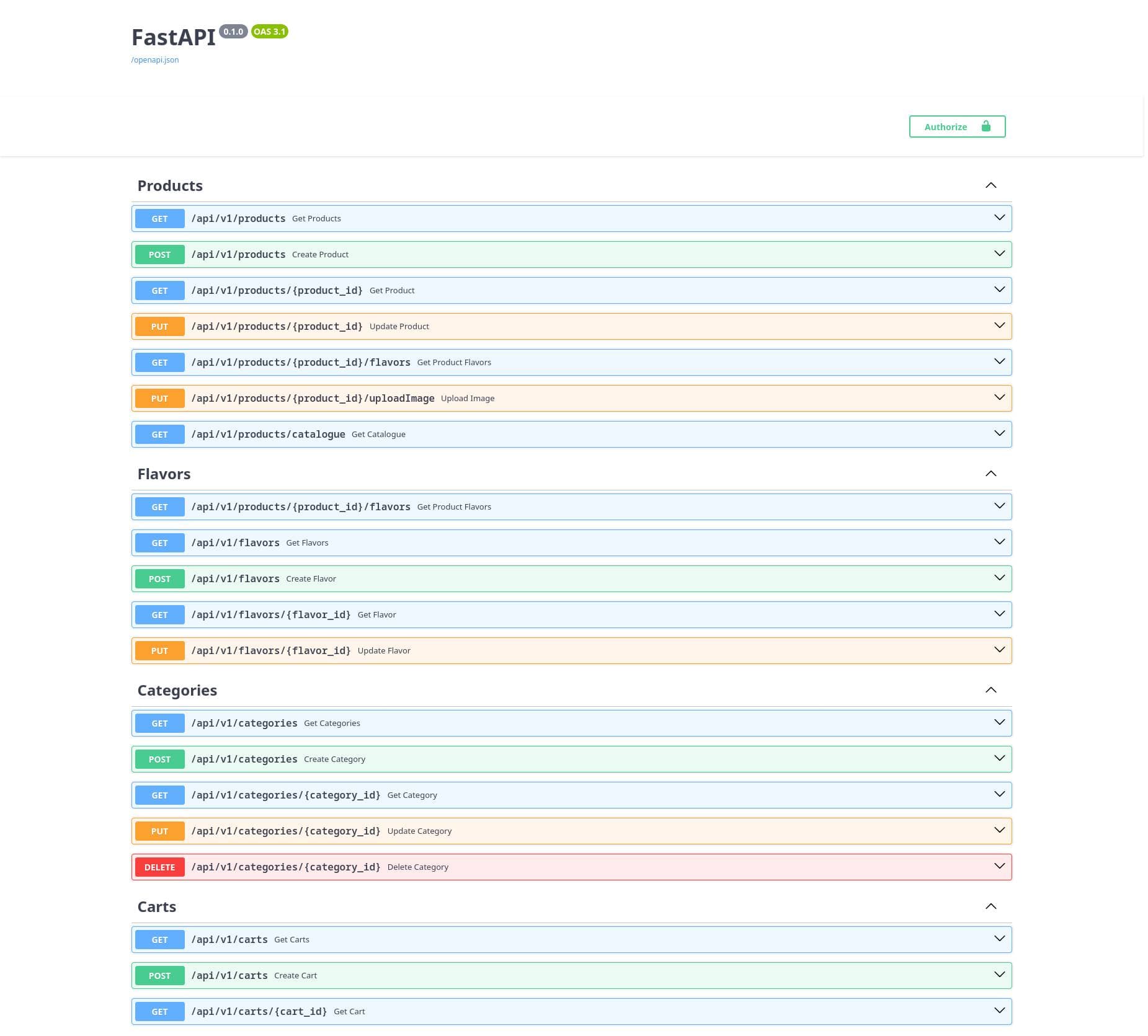This screenshot has width=1148, height=1036.
Task: Click POST badge for Create Flavor
Action: [x=160, y=579]
